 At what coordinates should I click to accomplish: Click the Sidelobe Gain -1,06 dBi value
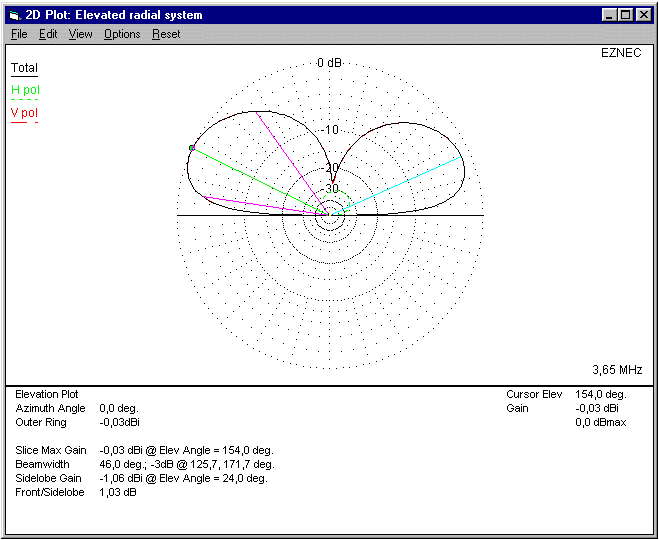(183, 478)
